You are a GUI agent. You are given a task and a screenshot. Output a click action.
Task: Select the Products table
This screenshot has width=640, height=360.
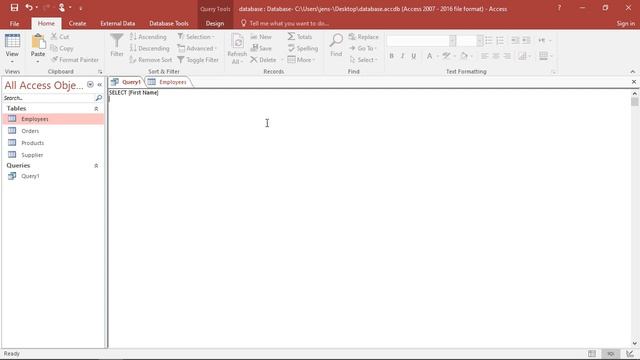click(53, 143)
